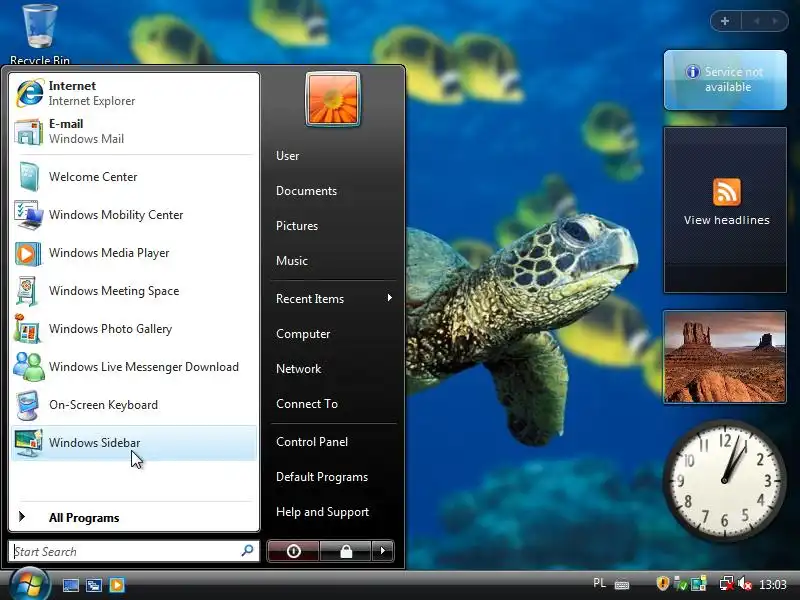Screen dimensions: 800x600
Task: Start the On-Screen Keyboard
Action: click(x=134, y=405)
